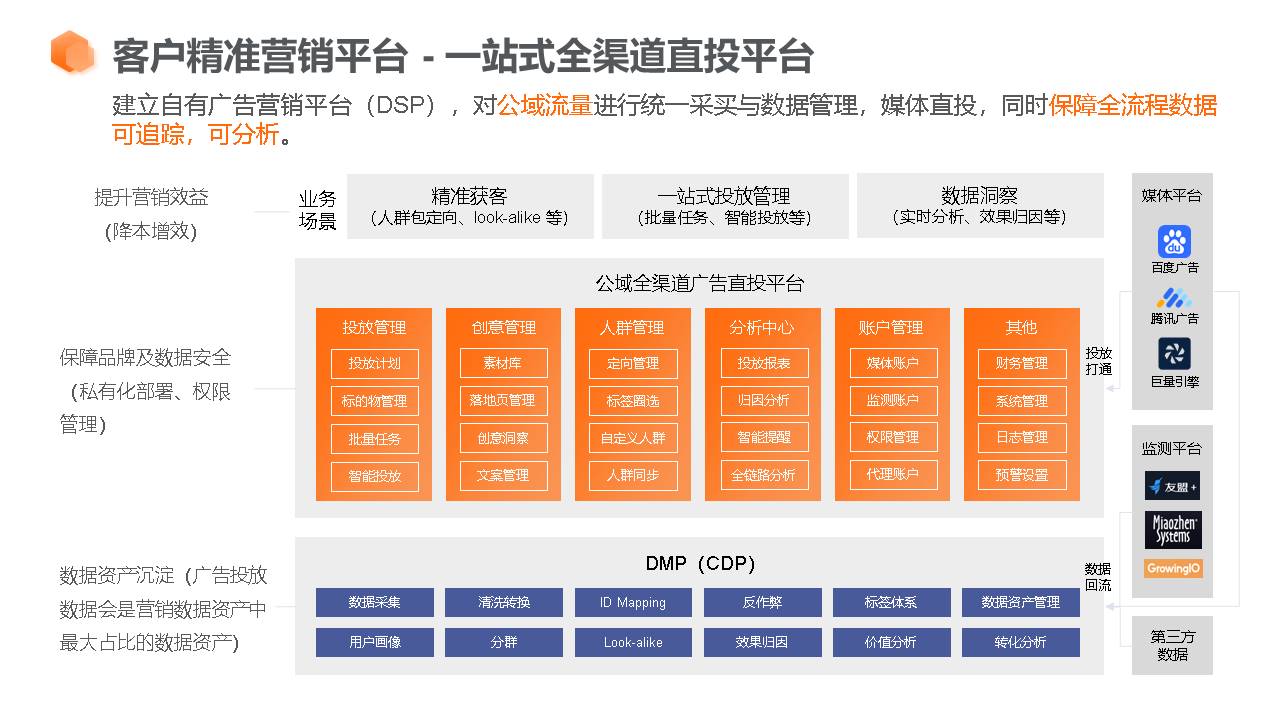Click the 其他 column heading
This screenshot has width=1280, height=720.
click(1021, 327)
